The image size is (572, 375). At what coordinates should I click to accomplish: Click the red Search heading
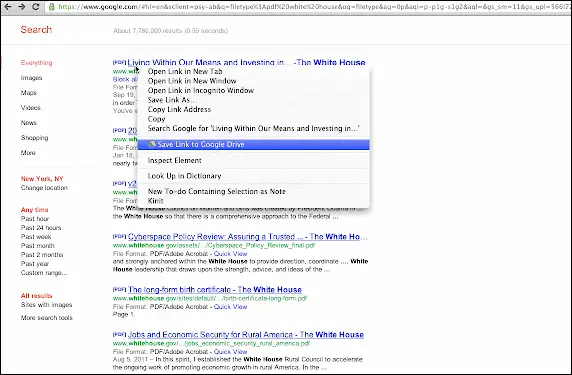[x=36, y=30]
